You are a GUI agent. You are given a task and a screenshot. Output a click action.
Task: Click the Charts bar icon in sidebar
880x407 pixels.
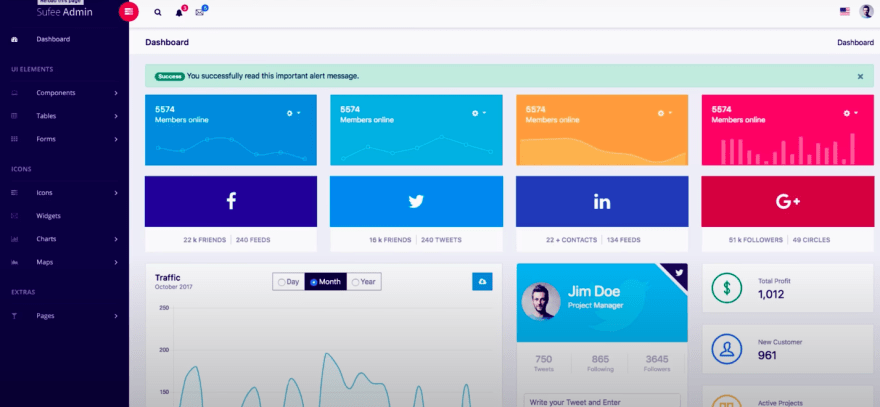pyautogui.click(x=15, y=239)
